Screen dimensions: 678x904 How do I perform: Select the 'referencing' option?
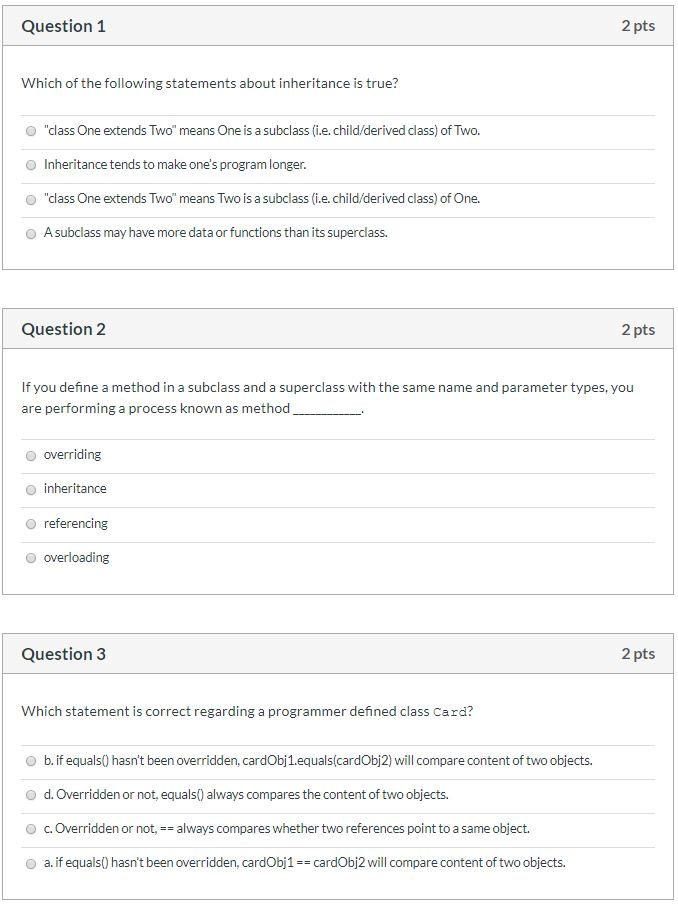click(x=30, y=523)
